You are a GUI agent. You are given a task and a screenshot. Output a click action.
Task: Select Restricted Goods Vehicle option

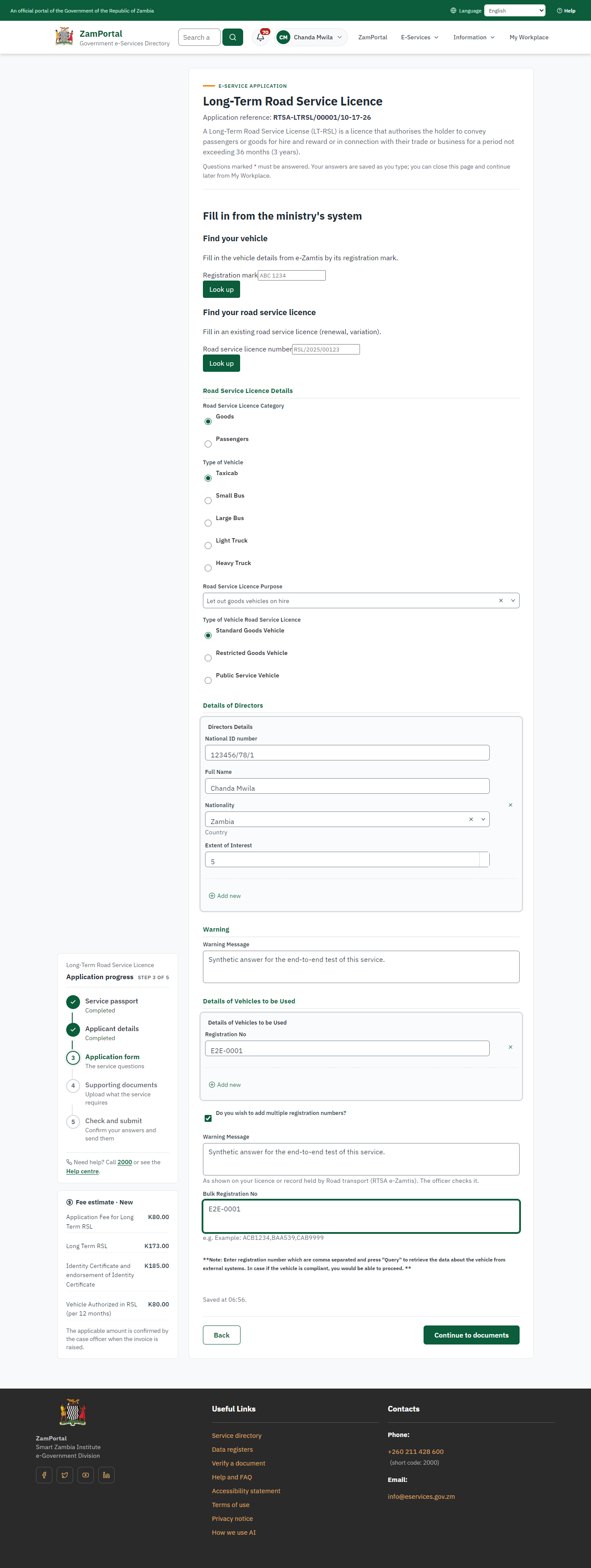pyautogui.click(x=208, y=658)
